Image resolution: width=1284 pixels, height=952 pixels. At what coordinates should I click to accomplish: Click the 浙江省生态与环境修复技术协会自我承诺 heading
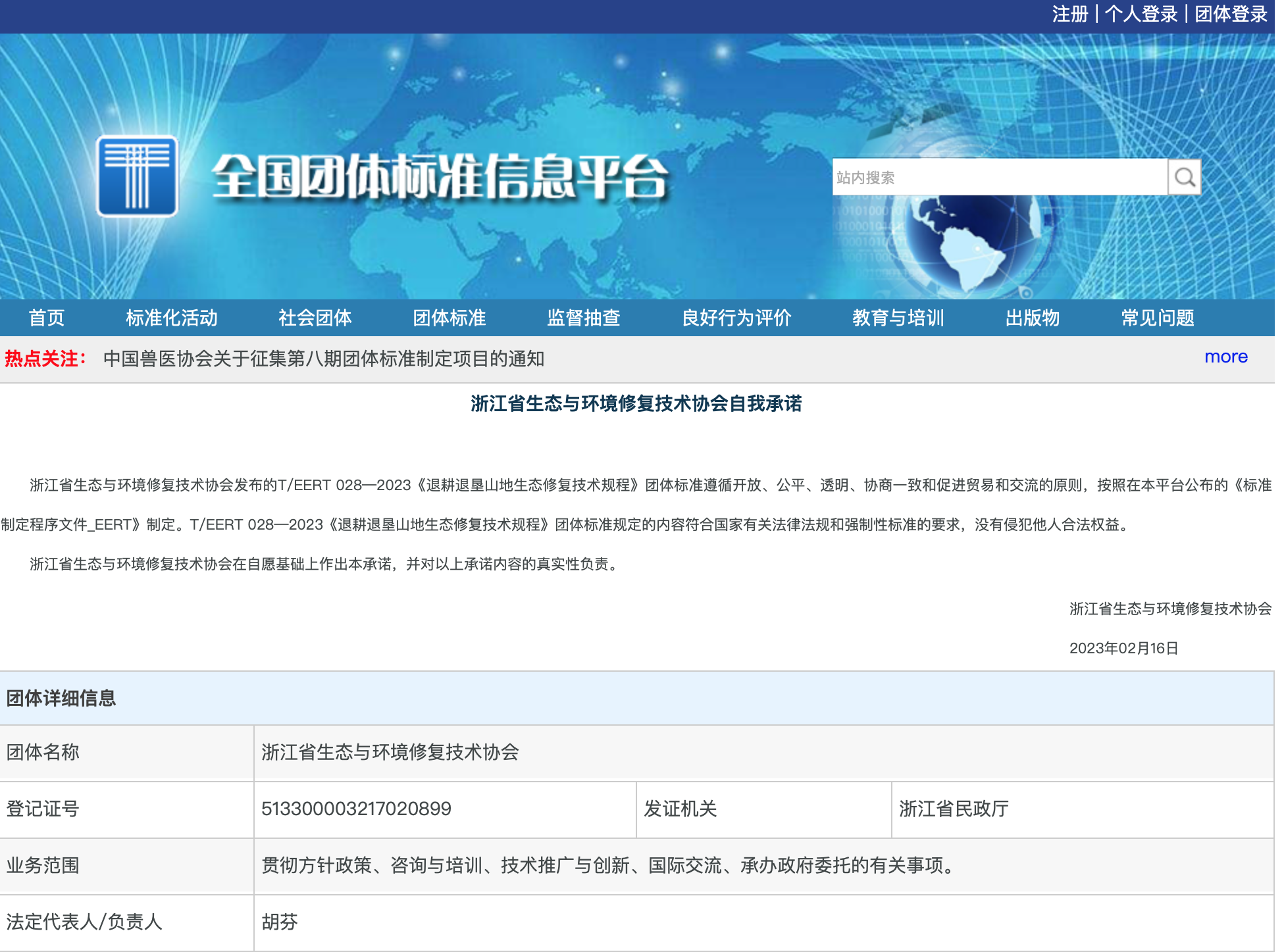coord(636,403)
